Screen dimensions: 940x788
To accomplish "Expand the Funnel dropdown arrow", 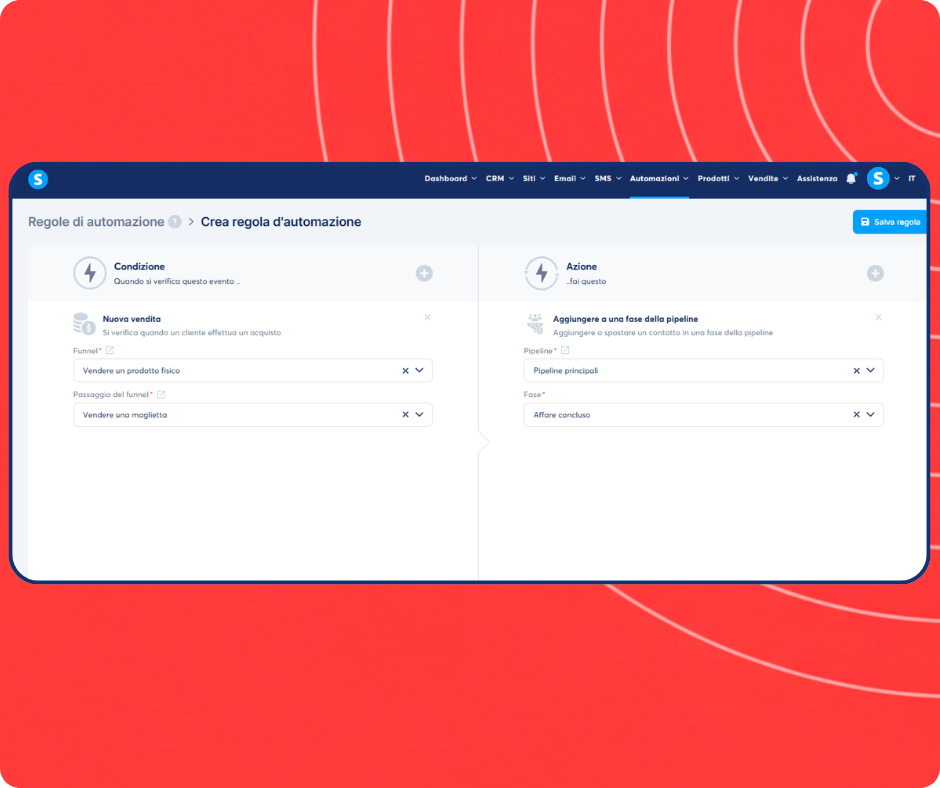I will 420,371.
